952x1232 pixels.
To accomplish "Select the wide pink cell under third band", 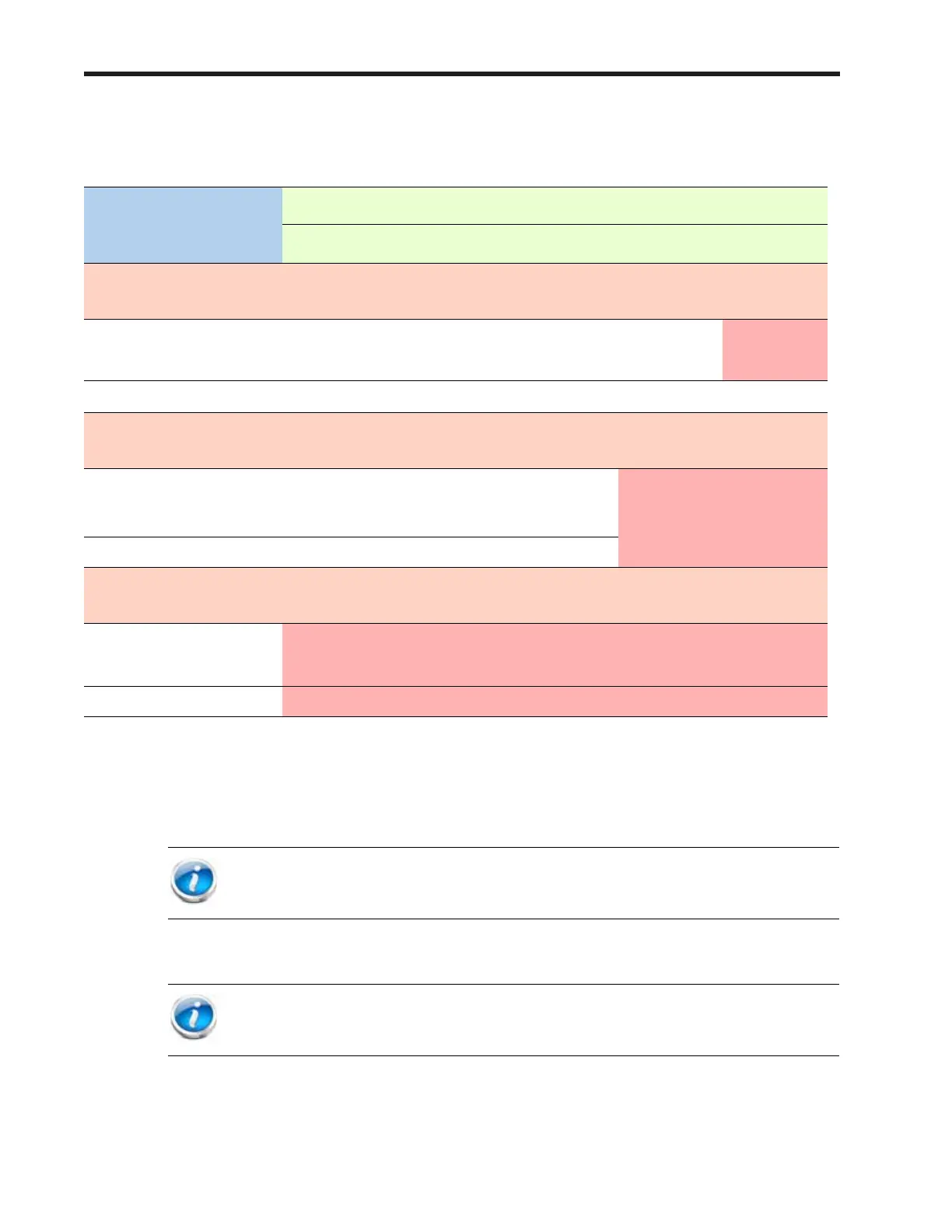I will 555,655.
